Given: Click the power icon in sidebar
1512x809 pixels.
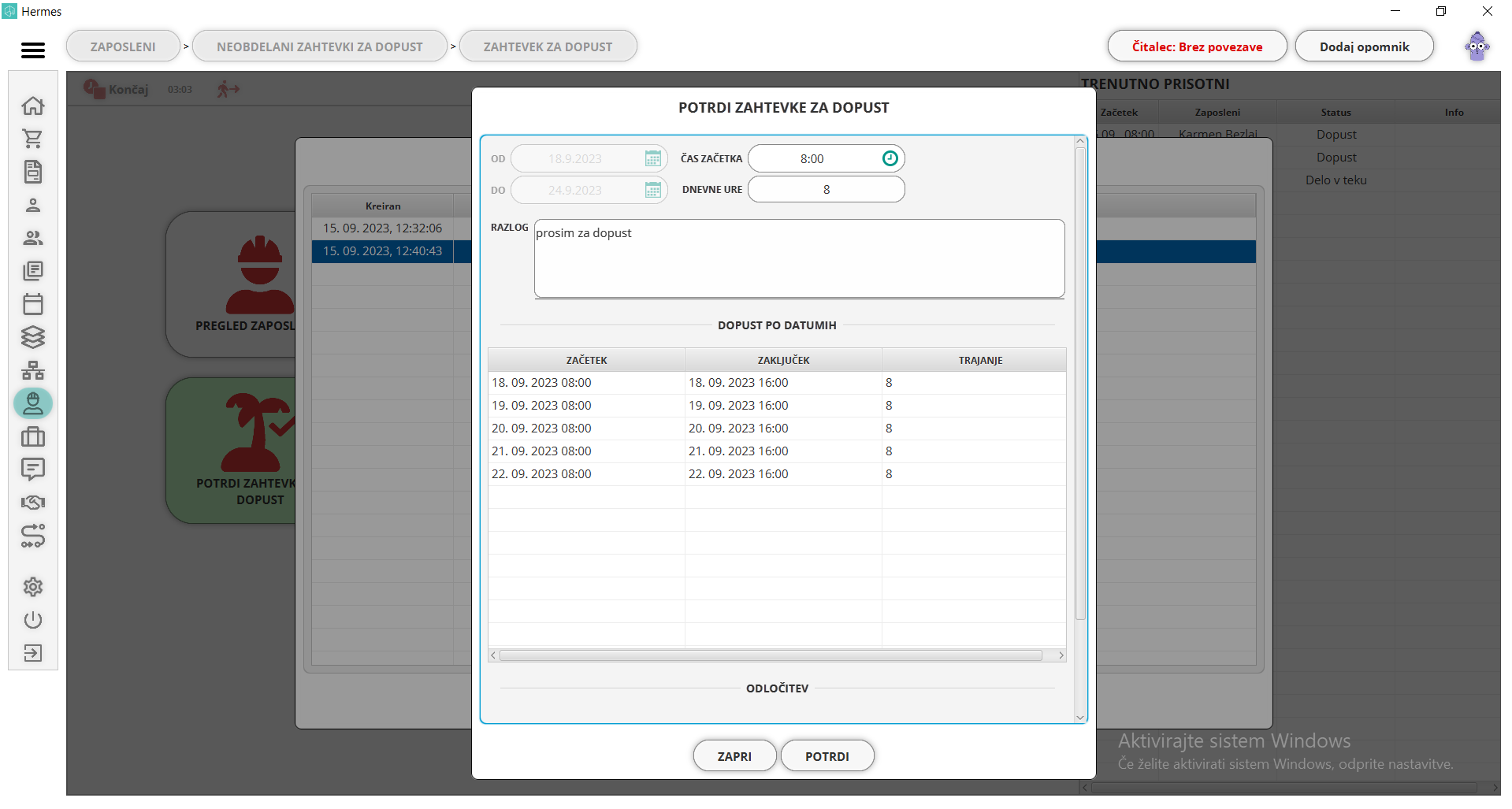Looking at the screenshot, I should (33, 620).
